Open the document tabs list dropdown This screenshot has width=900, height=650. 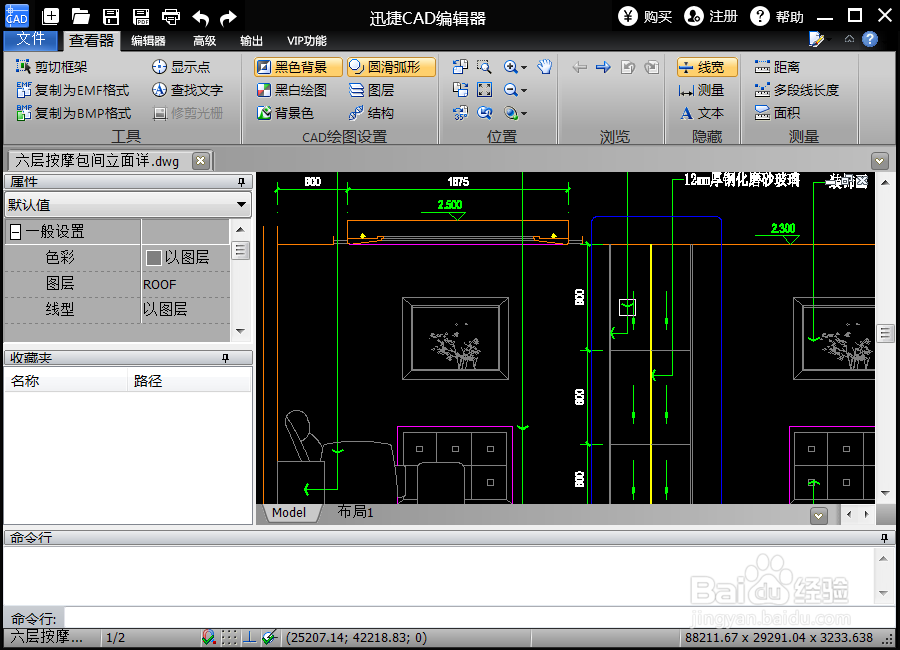click(x=879, y=161)
